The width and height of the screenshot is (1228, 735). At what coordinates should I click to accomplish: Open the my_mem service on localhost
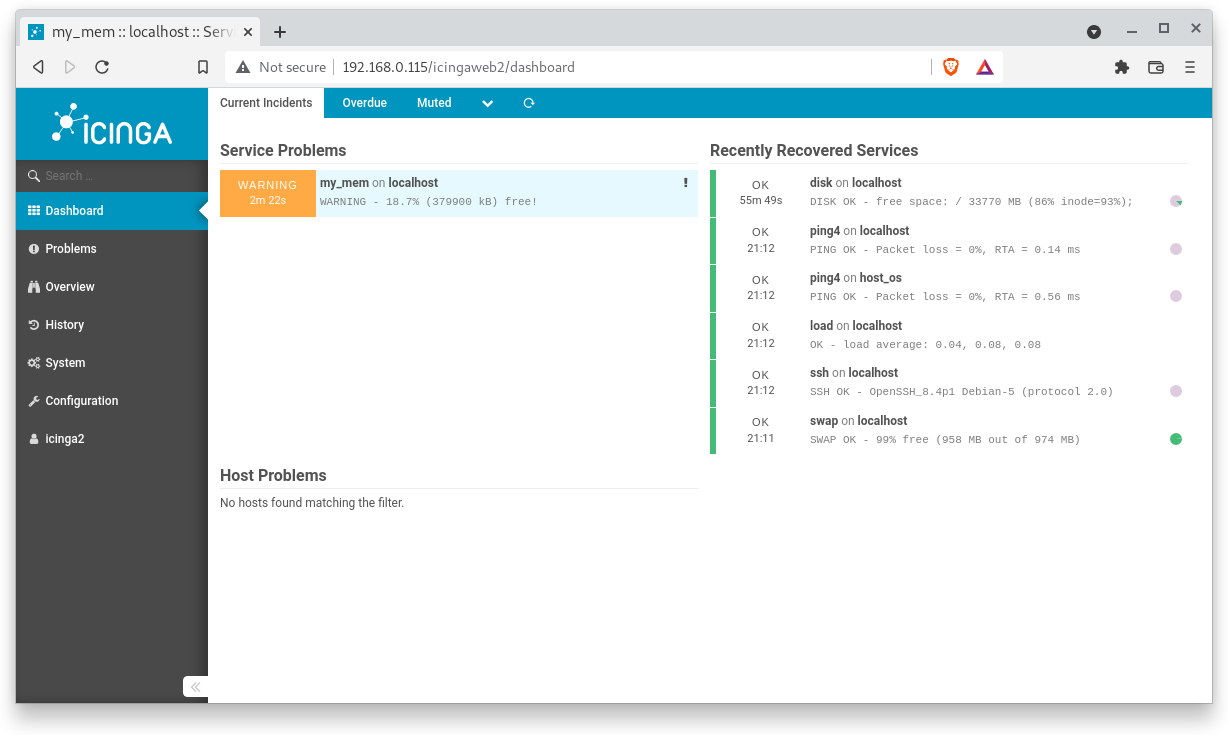tap(344, 182)
